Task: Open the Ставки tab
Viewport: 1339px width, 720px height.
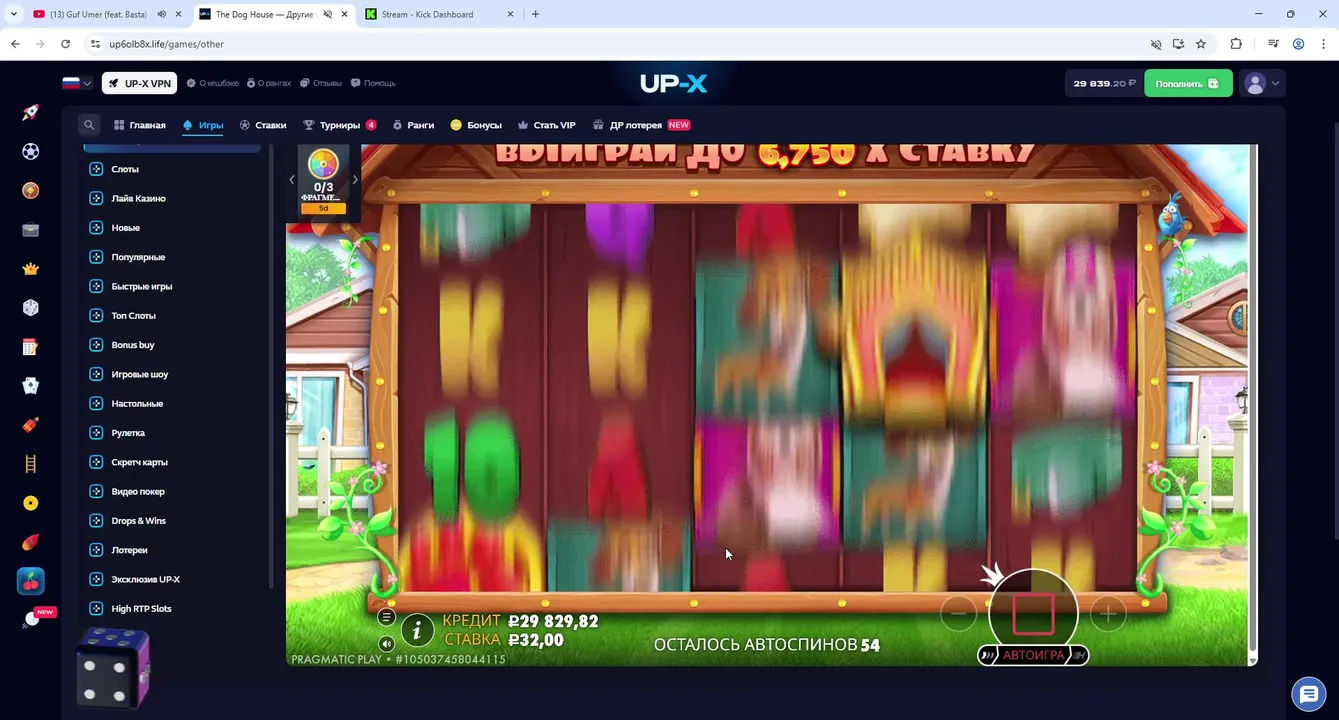Action: click(x=263, y=125)
